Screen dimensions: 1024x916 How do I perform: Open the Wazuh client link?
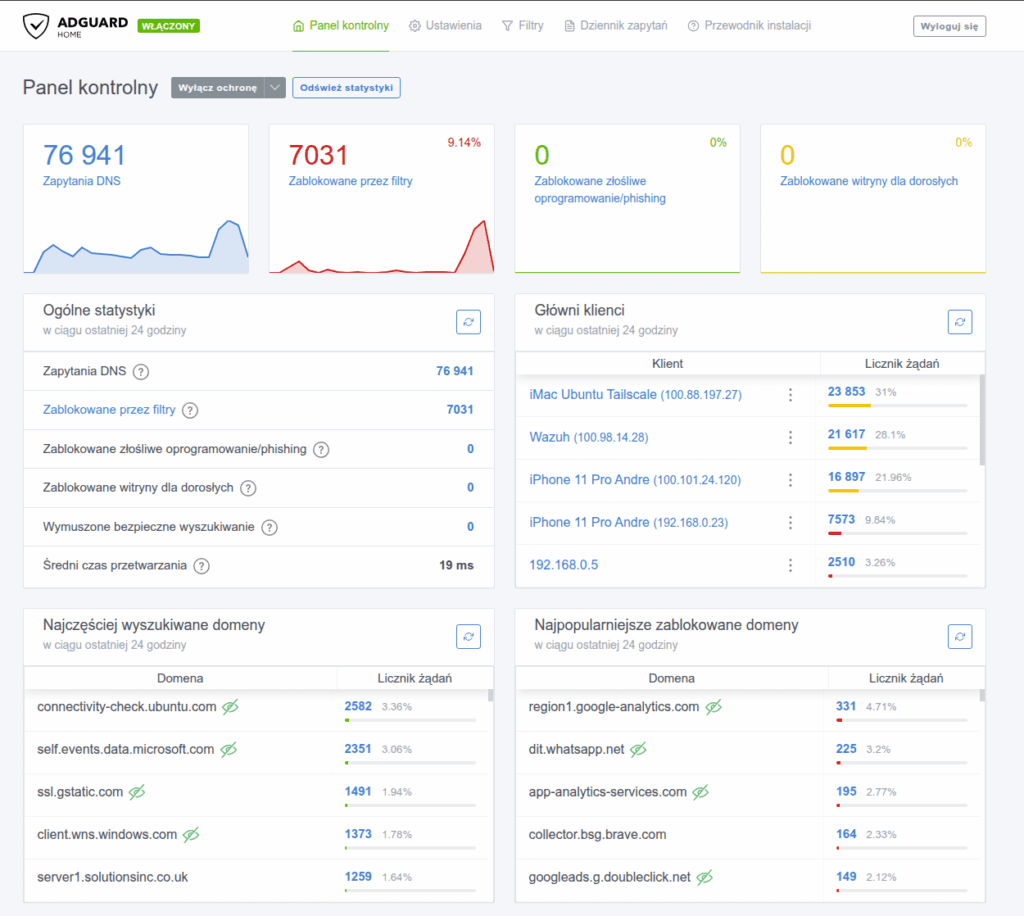point(588,437)
